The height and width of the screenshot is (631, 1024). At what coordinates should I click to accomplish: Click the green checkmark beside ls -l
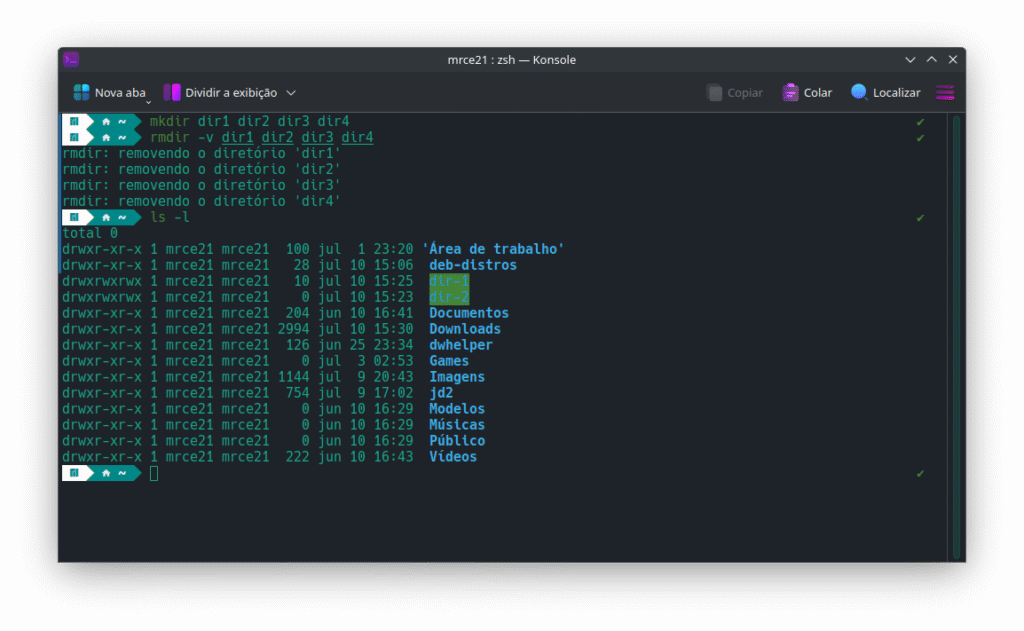click(x=920, y=217)
